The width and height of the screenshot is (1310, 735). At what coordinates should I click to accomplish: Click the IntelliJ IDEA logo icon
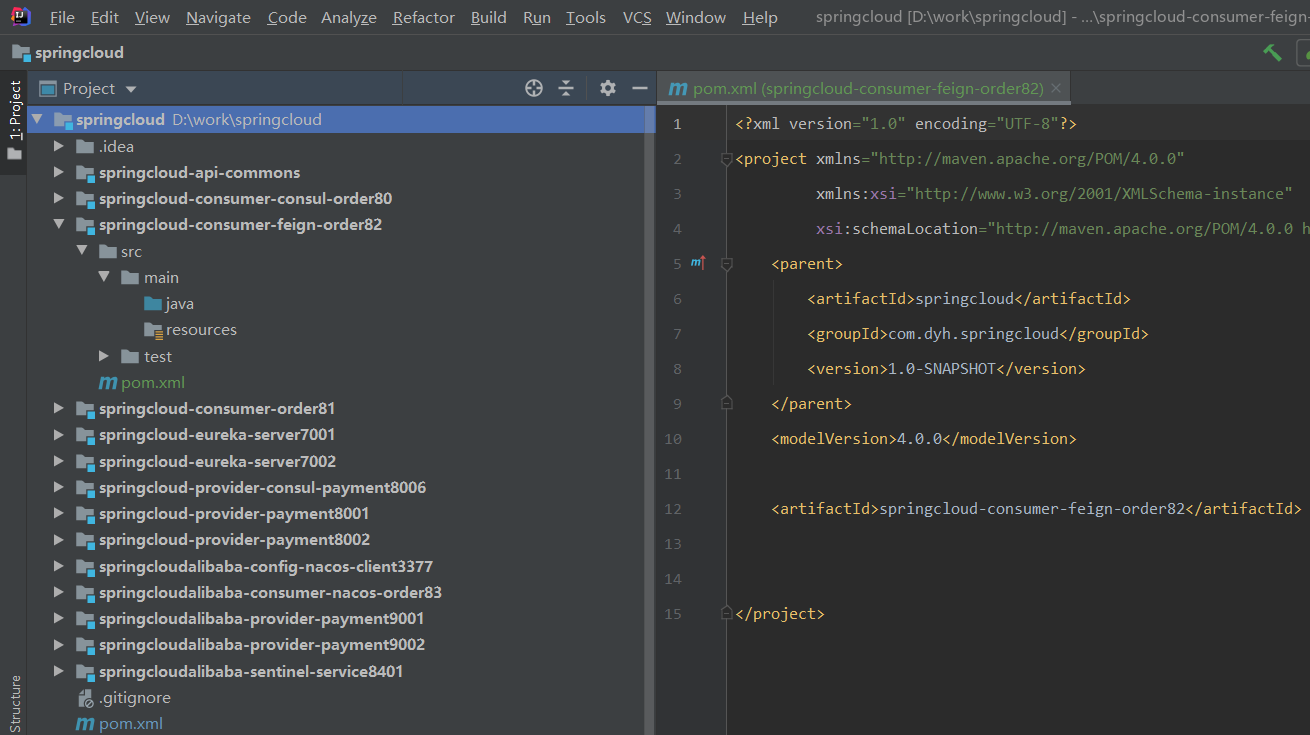[20, 16]
